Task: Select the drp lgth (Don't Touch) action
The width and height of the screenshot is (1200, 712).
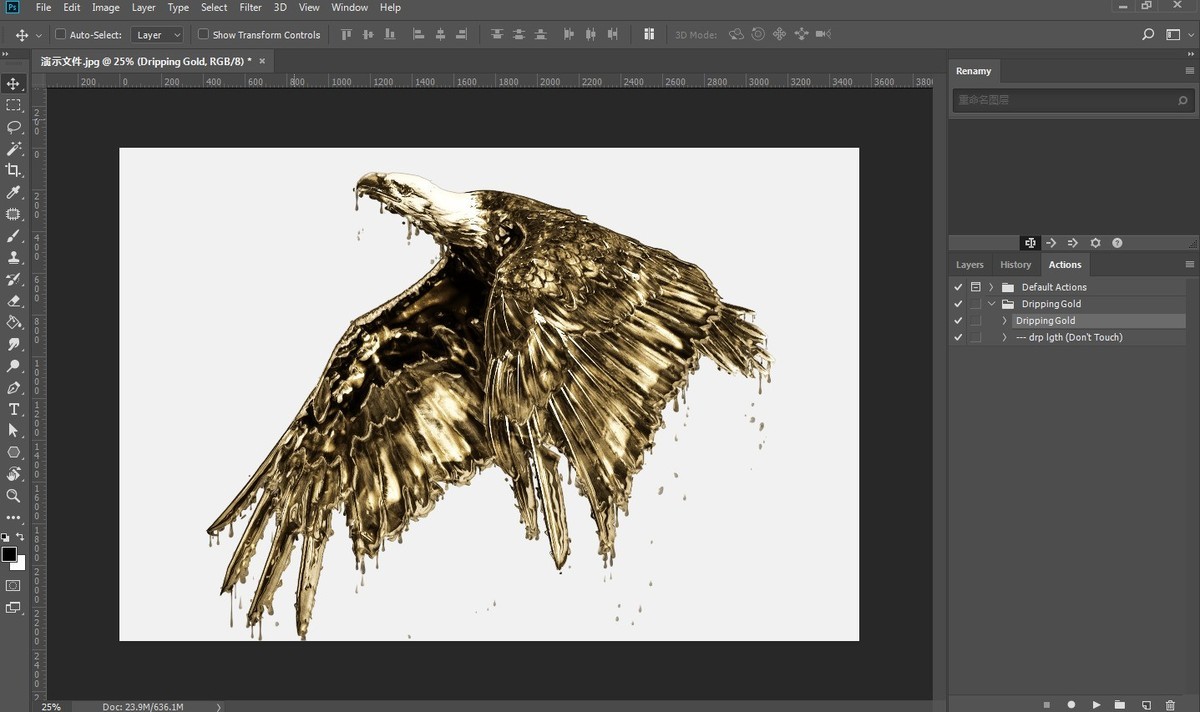Action: click(x=1068, y=338)
